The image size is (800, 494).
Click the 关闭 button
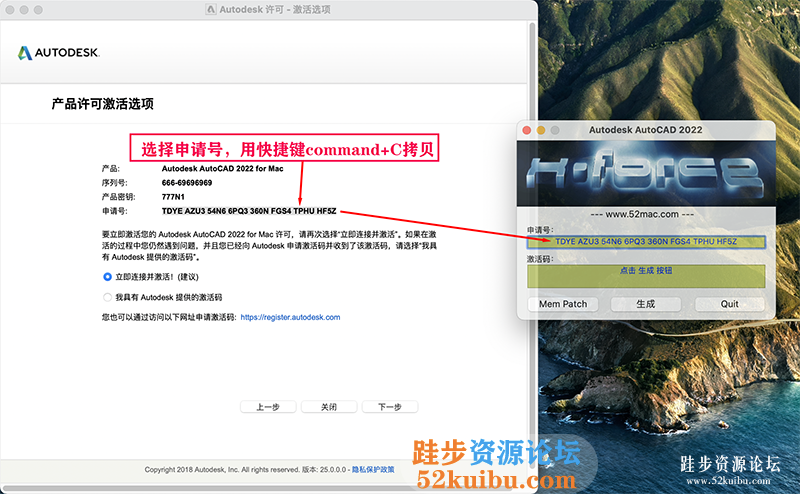(x=329, y=407)
